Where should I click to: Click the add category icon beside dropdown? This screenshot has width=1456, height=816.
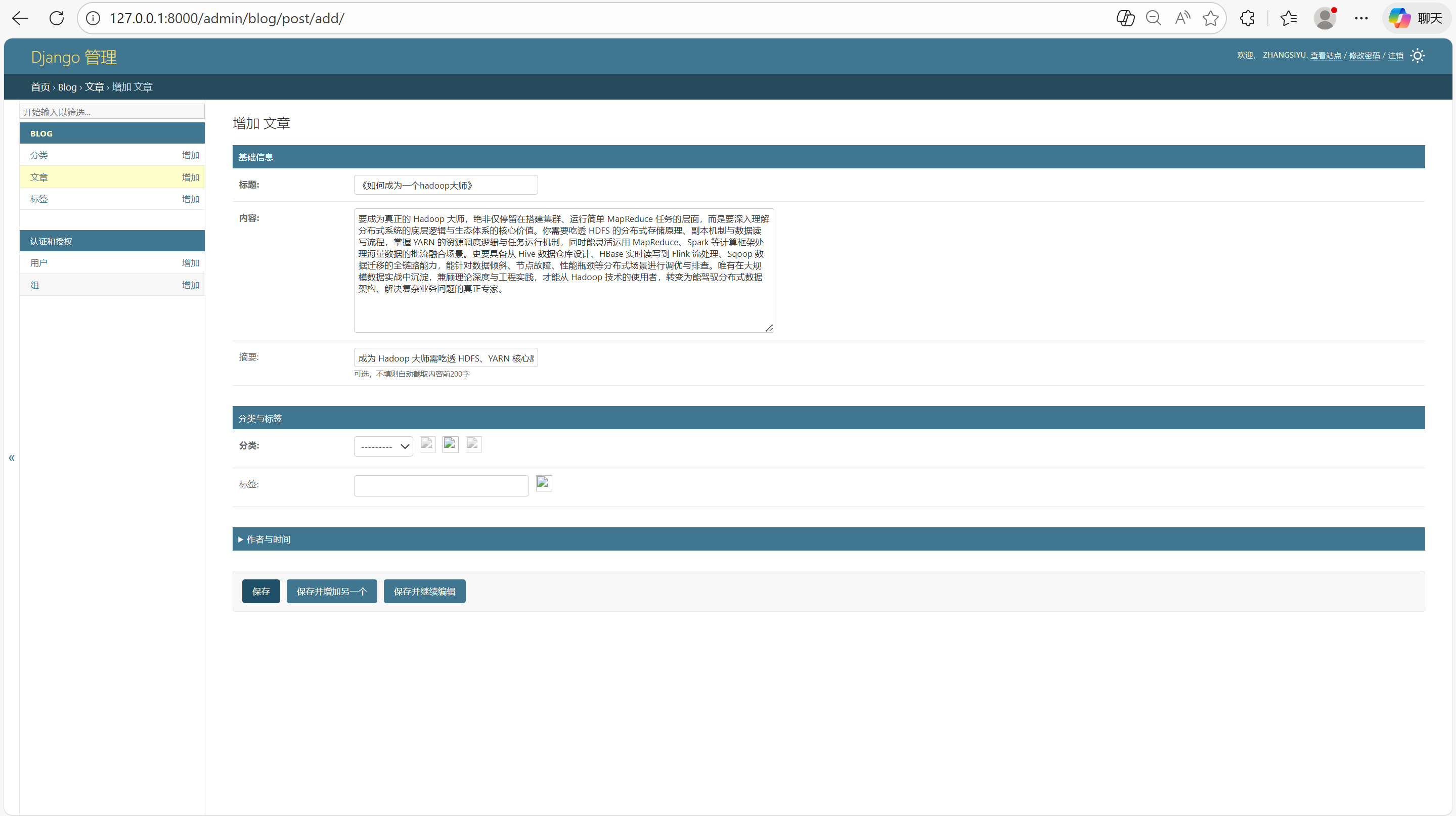click(451, 444)
